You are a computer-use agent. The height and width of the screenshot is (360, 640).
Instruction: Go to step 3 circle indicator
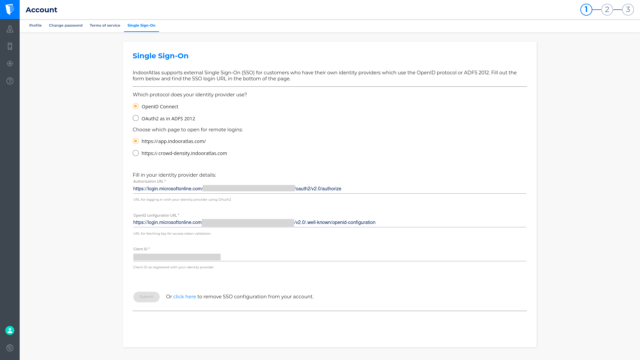pos(628,9)
